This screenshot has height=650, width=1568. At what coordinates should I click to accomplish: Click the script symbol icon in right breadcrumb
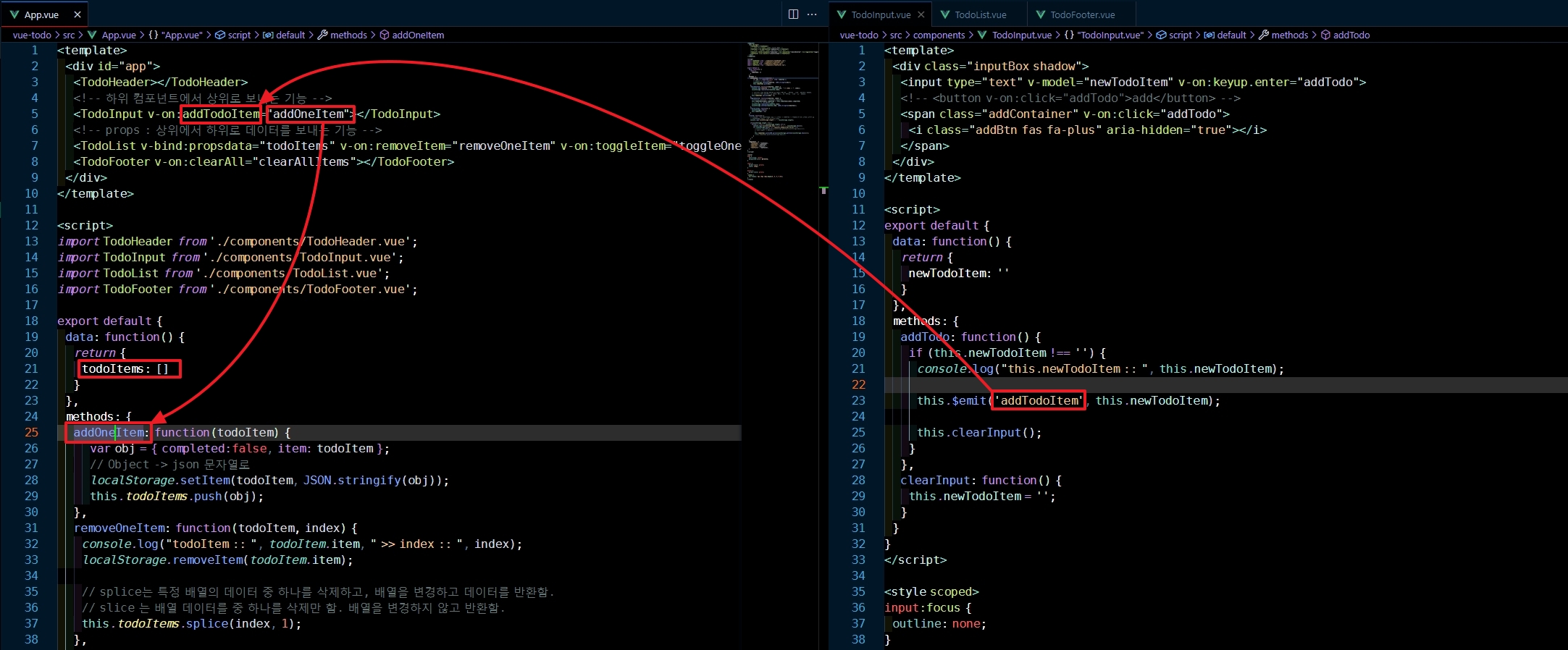(1161, 35)
